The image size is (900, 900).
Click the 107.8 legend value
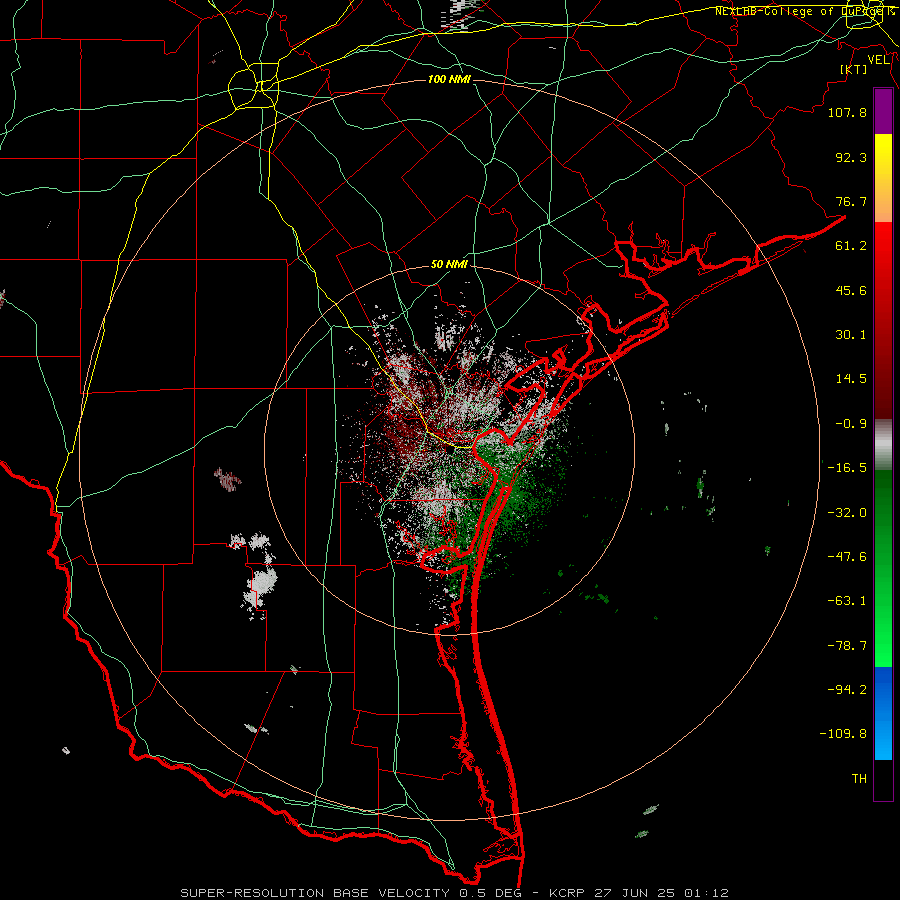click(847, 112)
